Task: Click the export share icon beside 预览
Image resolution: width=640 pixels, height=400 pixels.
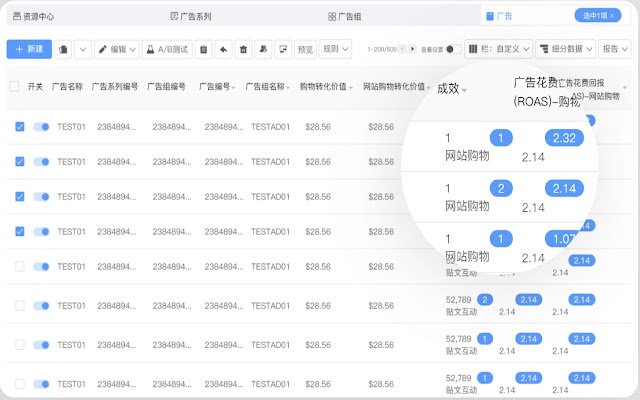Action: click(x=283, y=49)
